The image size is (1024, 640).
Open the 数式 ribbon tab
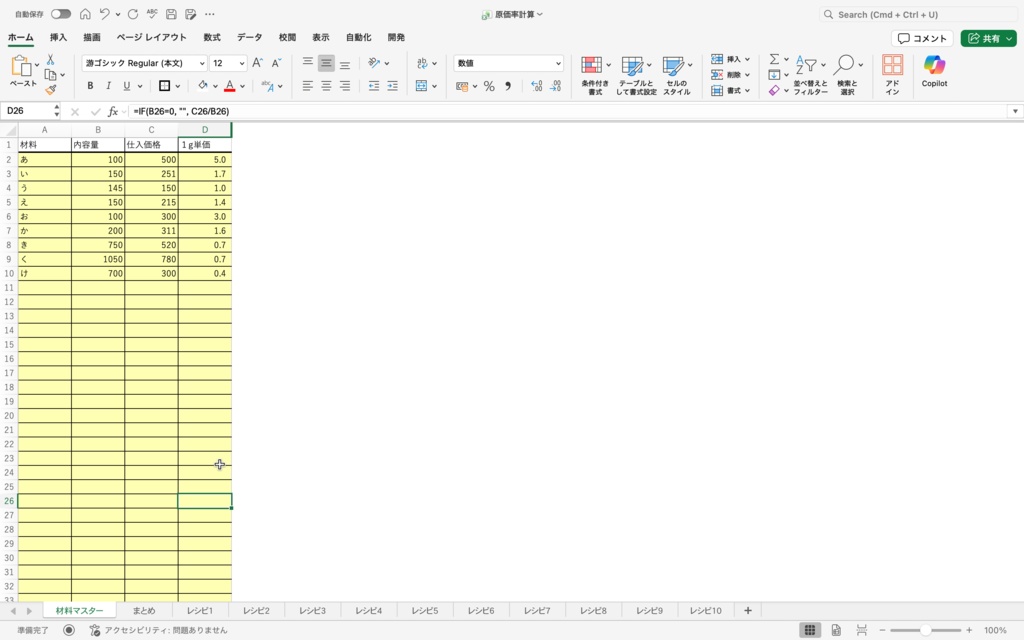click(212, 37)
